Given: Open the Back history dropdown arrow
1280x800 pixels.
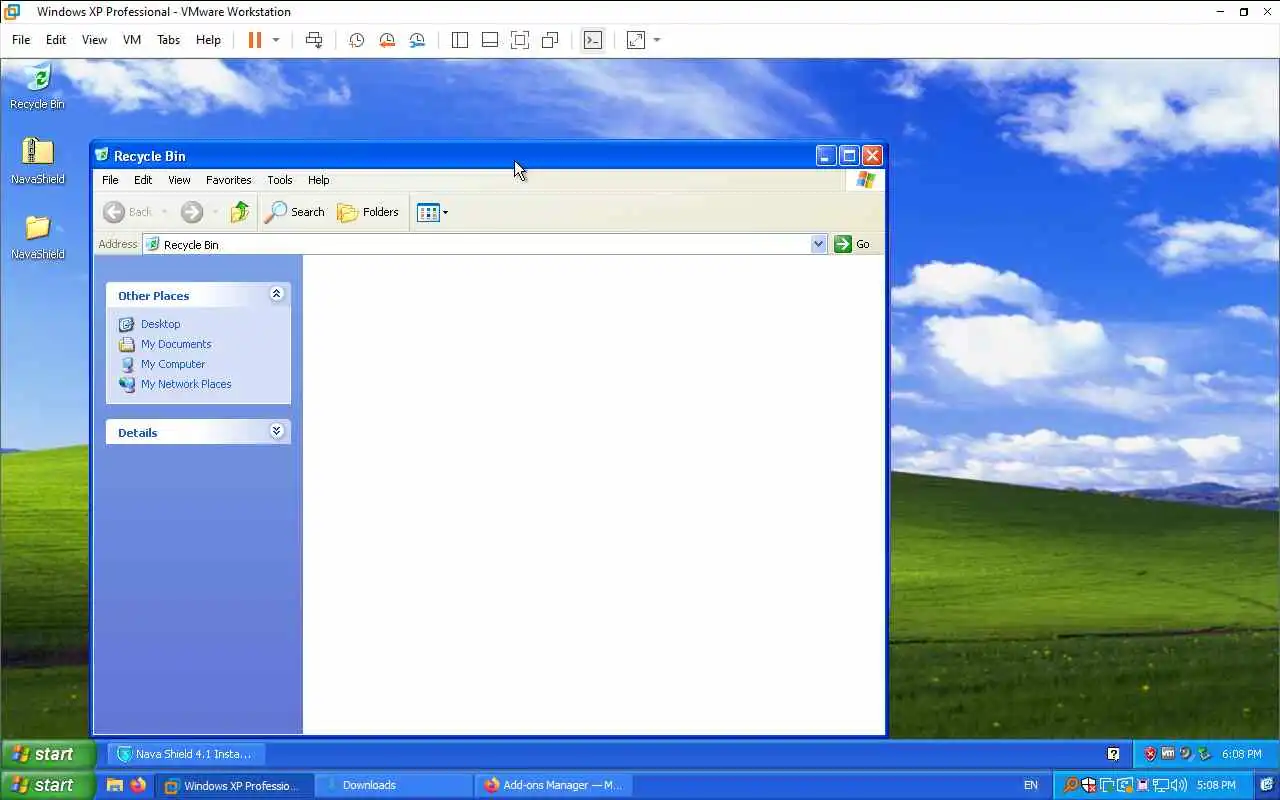Looking at the screenshot, I should tap(165, 212).
